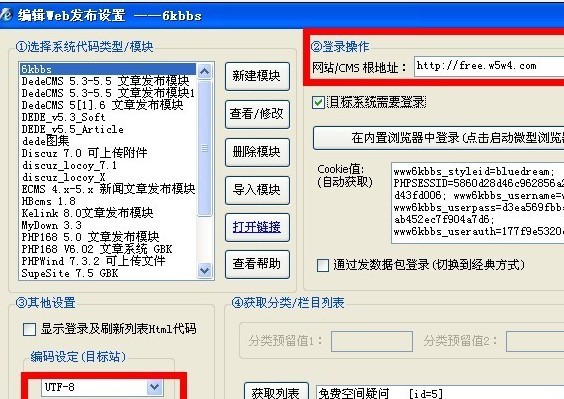The width and height of the screenshot is (564, 399).
Task: Click 查看帮助 button
Action: click(257, 264)
